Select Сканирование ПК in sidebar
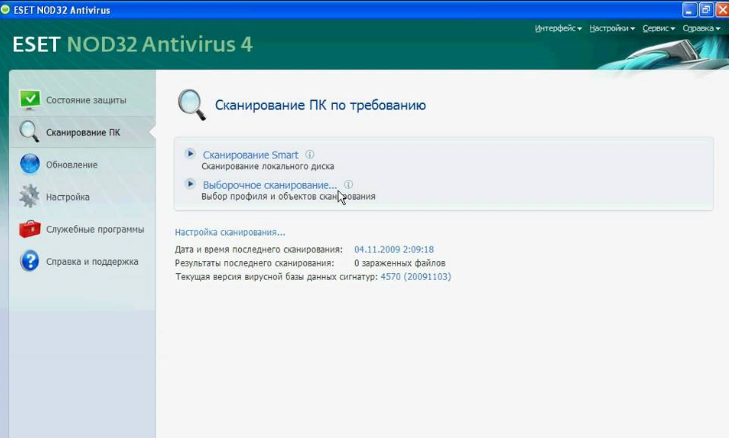 [x=83, y=133]
